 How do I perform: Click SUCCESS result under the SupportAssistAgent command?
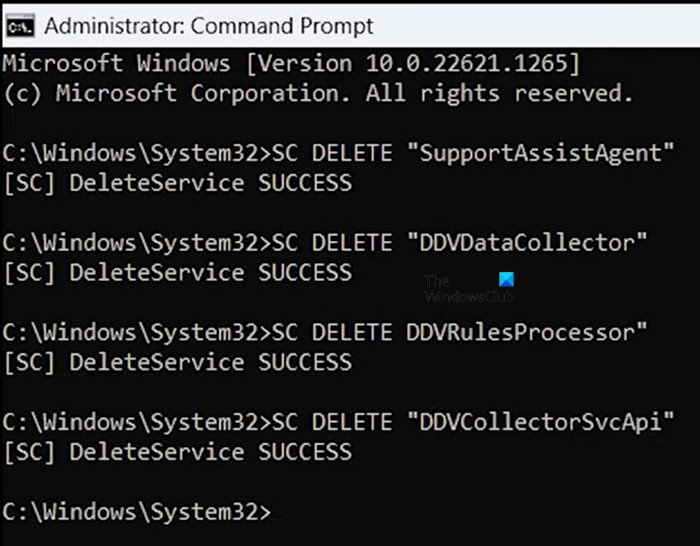tap(304, 183)
